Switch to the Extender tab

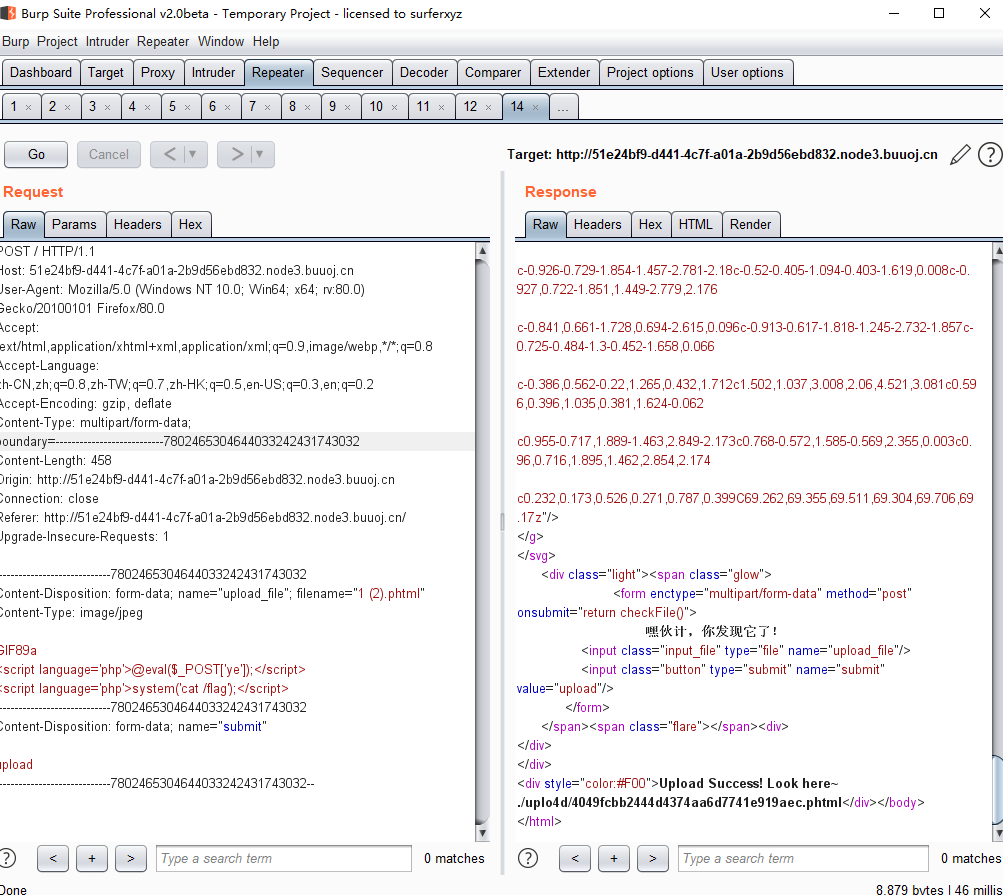tap(564, 72)
